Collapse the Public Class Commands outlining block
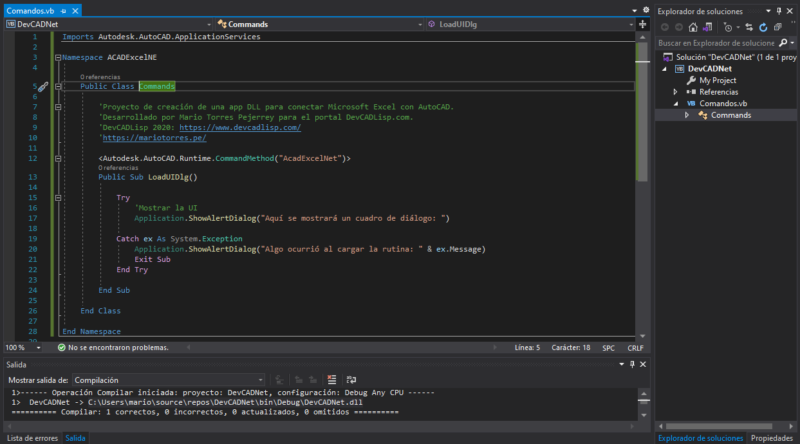Viewport: 800px width, 444px height. 58,87
